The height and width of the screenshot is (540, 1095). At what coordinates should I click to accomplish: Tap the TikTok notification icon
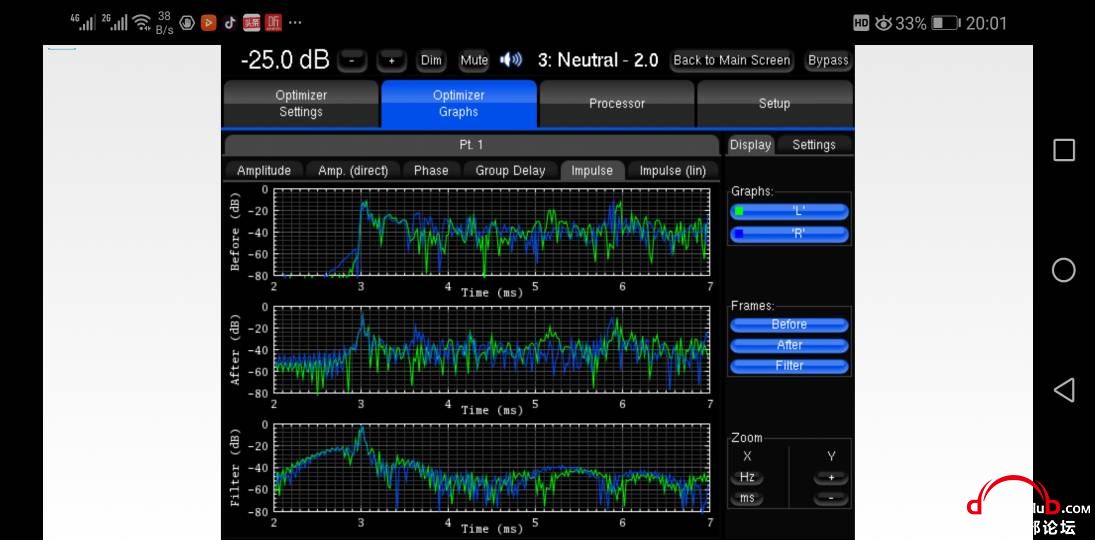click(230, 23)
